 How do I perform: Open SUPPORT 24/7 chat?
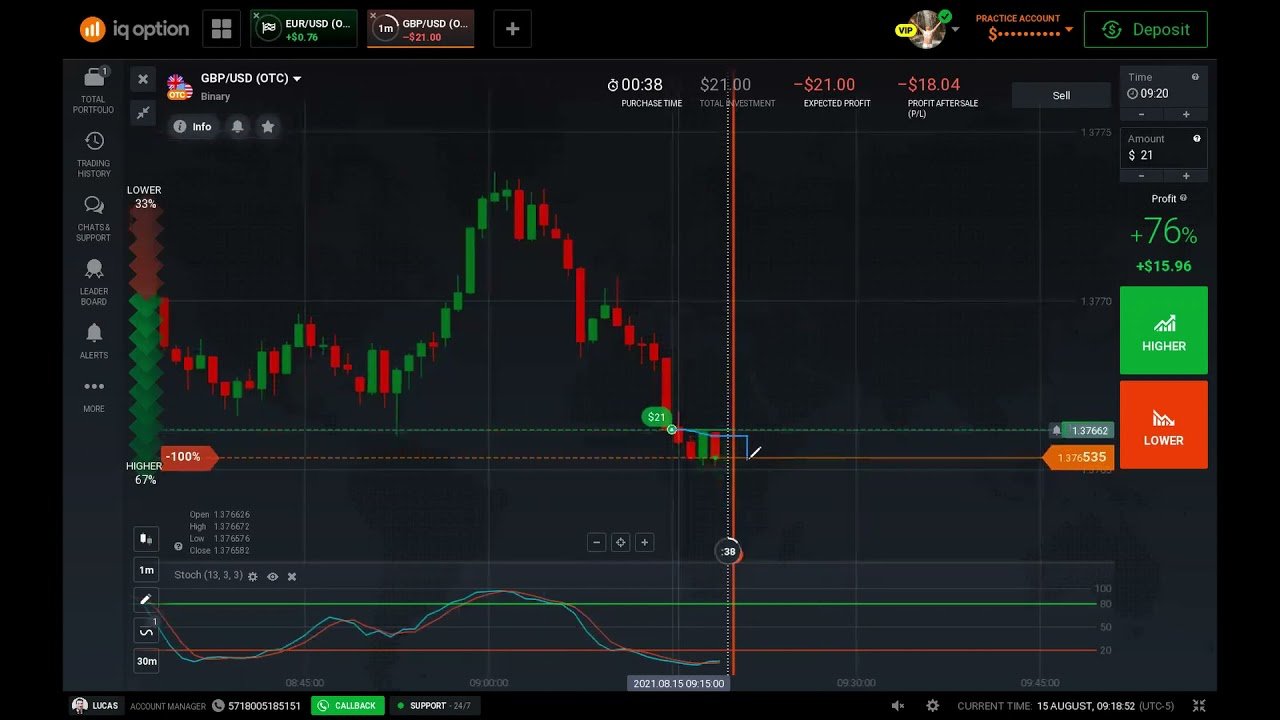pos(434,706)
